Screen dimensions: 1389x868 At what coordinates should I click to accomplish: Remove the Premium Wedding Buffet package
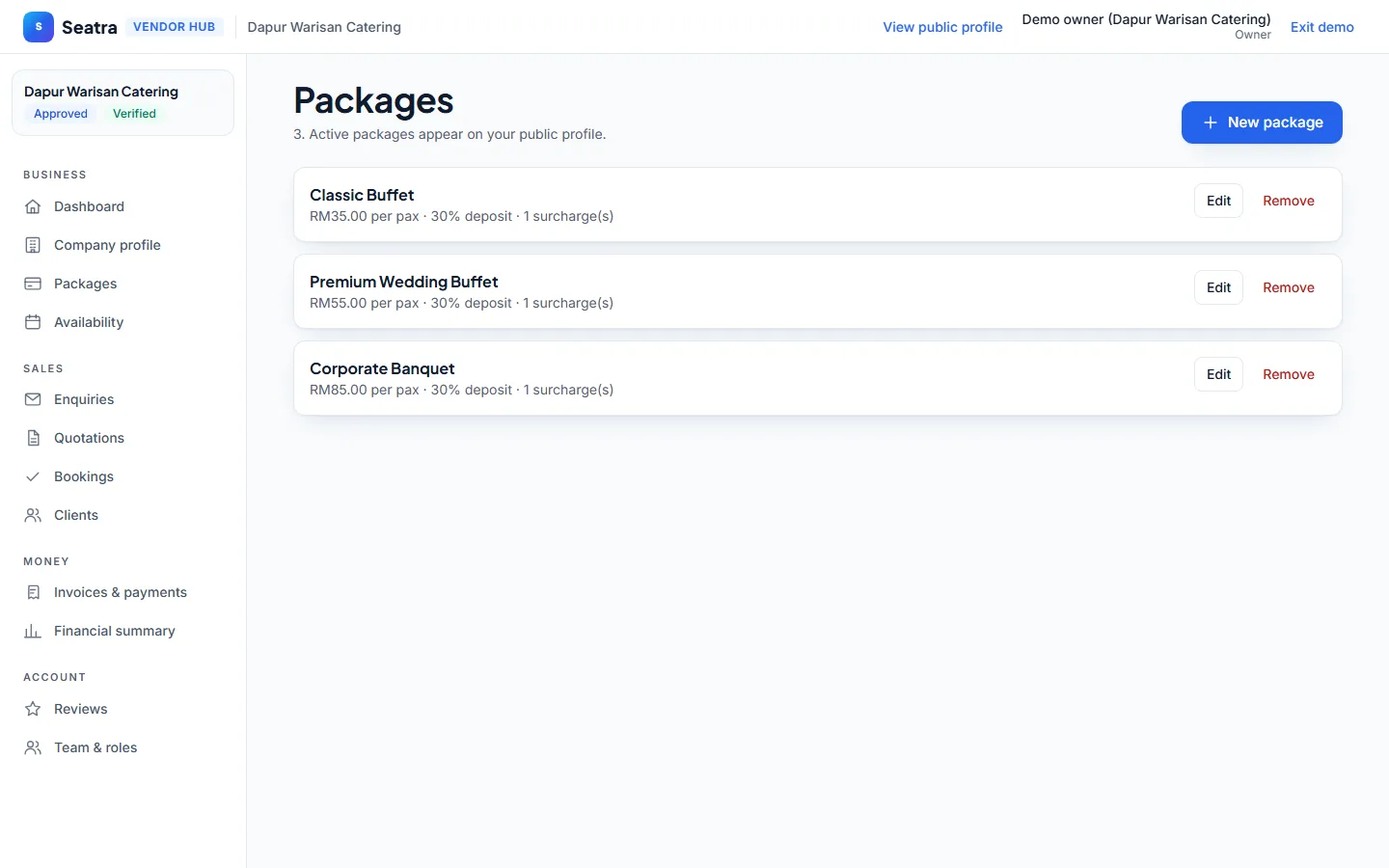(x=1289, y=287)
